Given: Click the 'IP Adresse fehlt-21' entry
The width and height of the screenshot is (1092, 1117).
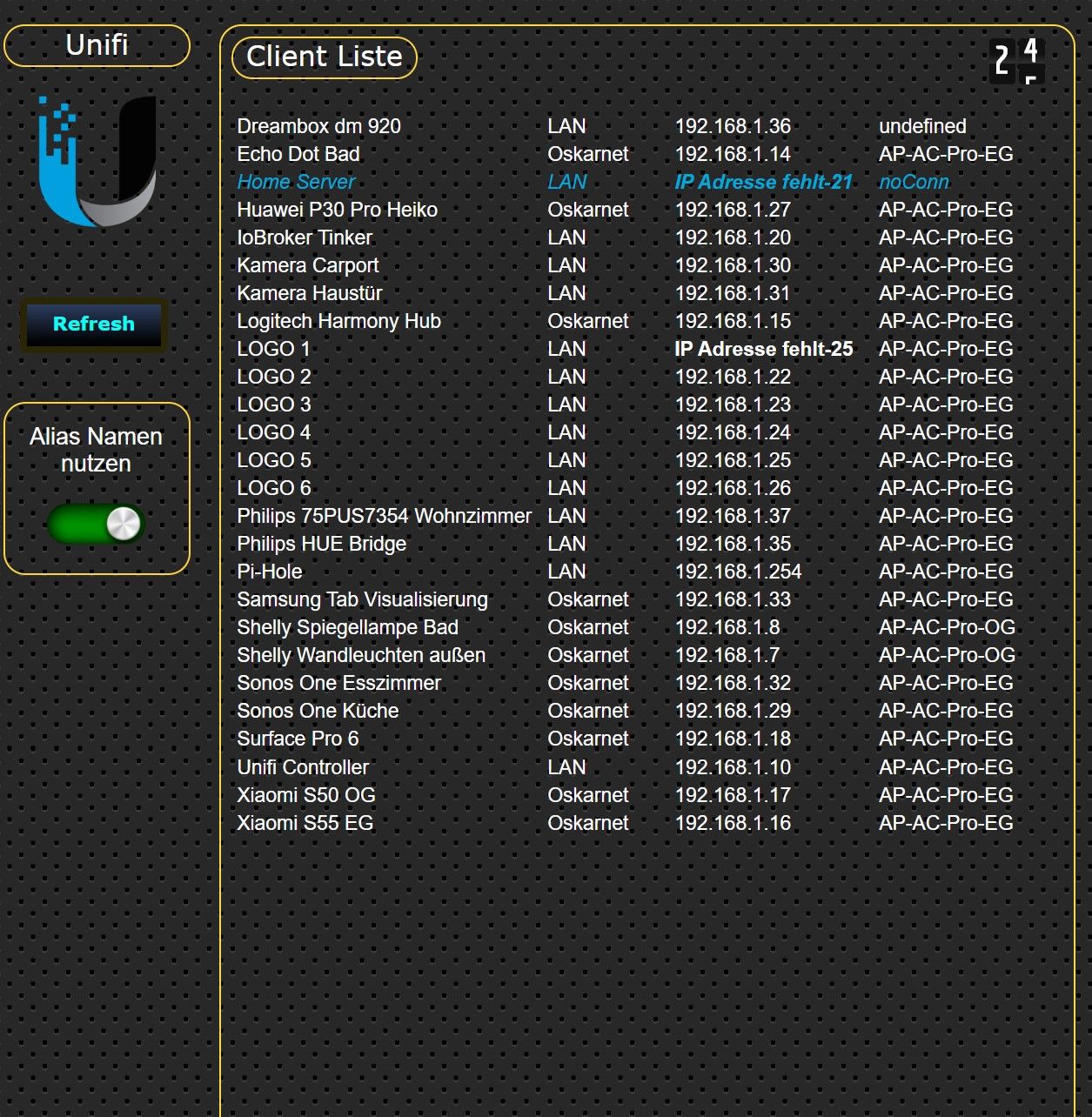Looking at the screenshot, I should pyautogui.click(x=764, y=182).
